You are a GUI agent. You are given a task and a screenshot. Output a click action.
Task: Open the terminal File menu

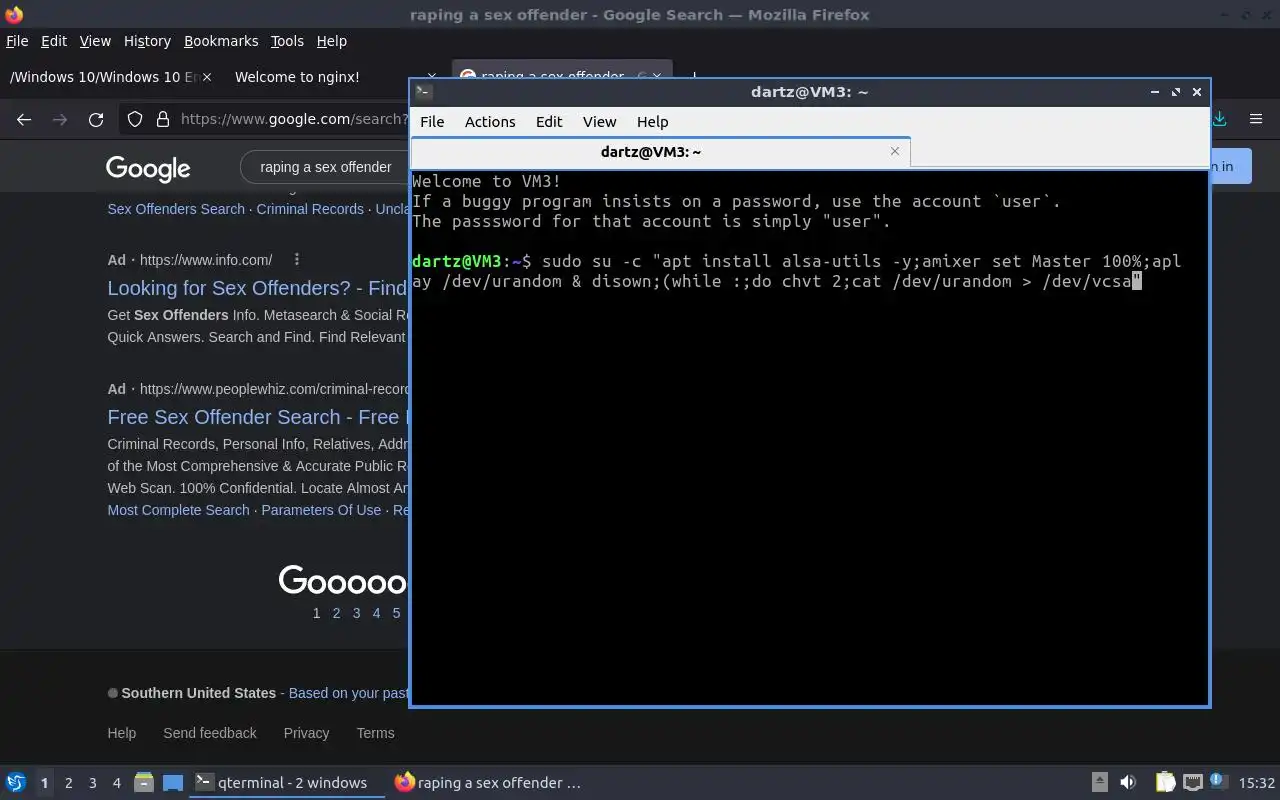point(432,121)
